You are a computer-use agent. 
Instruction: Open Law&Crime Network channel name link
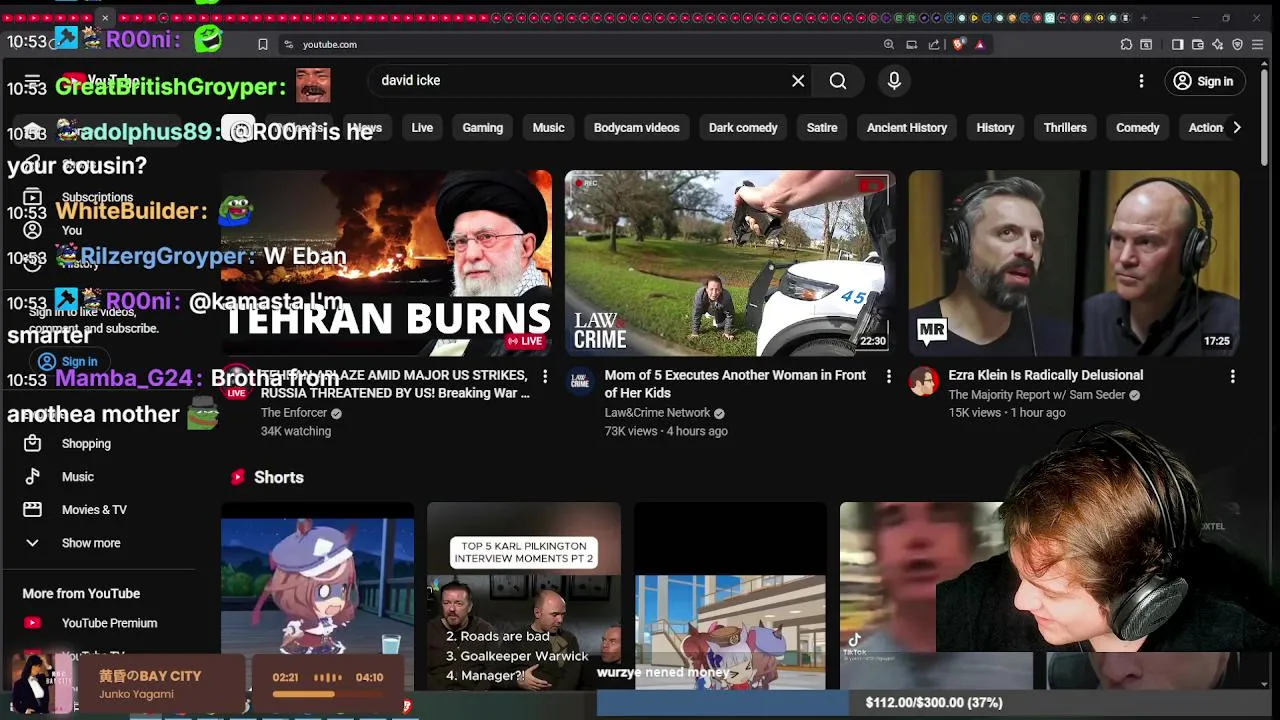tap(657, 413)
